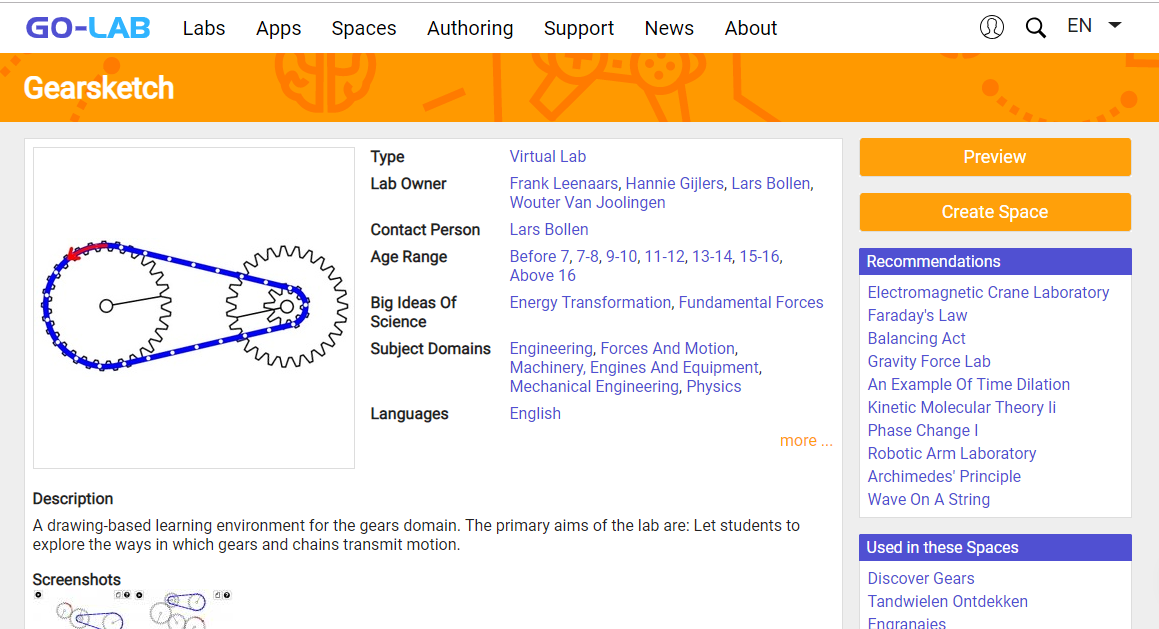Click the search magnifier icon
Screen dimensions: 1159x629
click(1035, 28)
